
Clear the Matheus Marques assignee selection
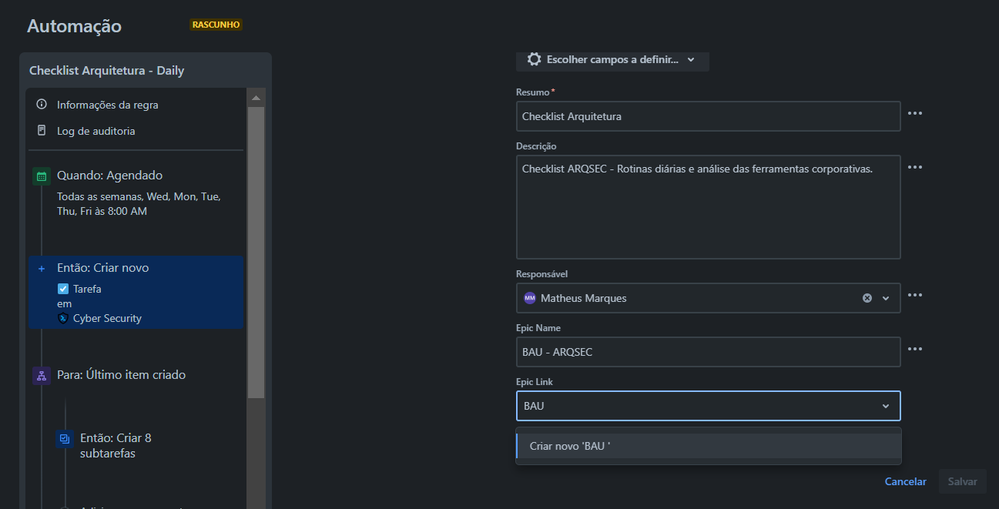867,298
